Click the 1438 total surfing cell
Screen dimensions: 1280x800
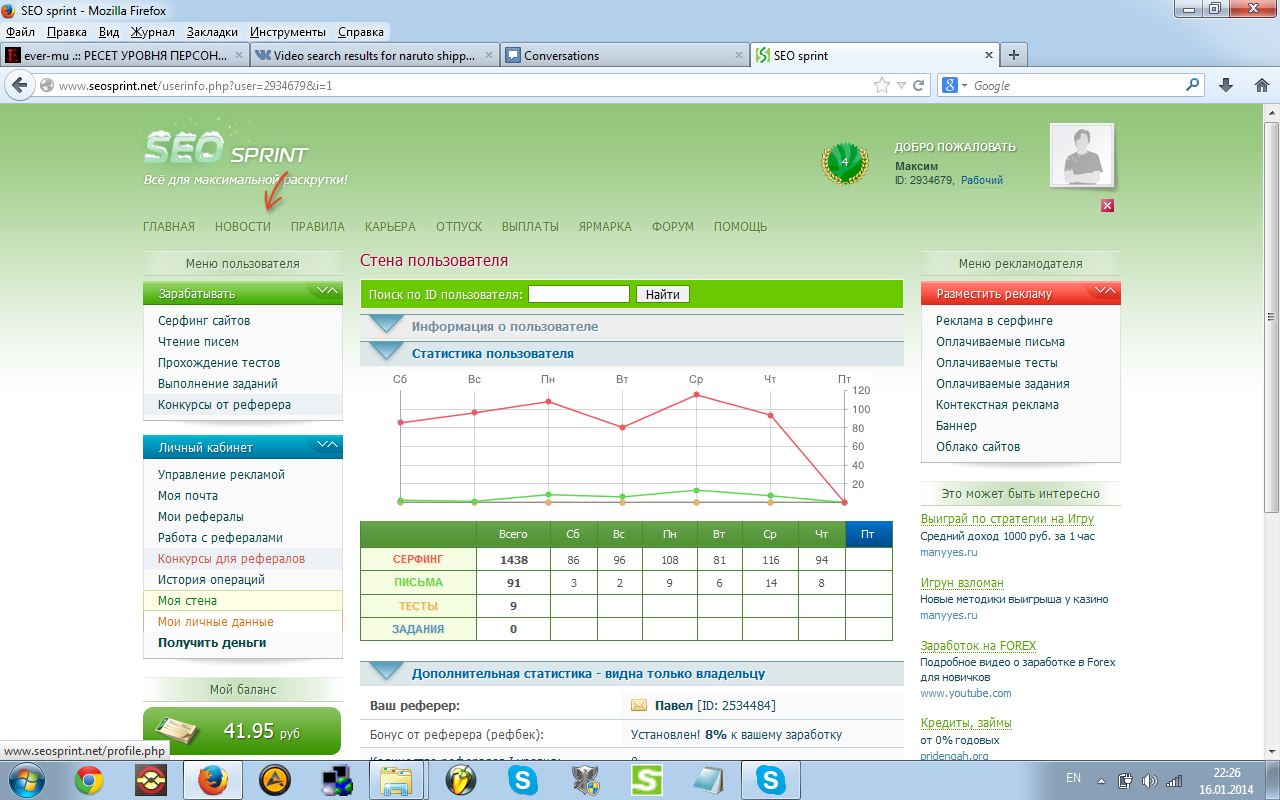click(513, 559)
